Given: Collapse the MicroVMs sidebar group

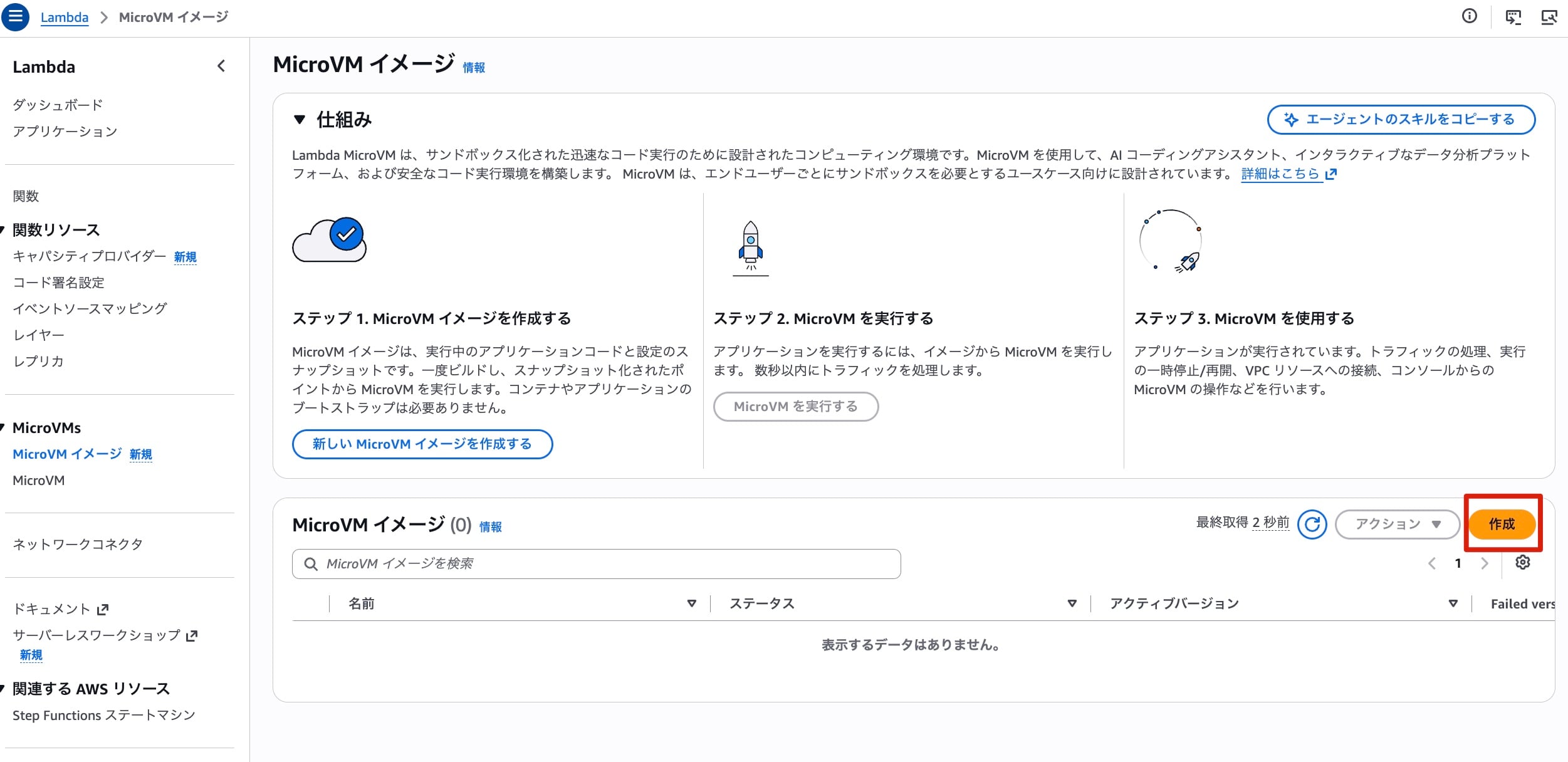Looking at the screenshot, I should click(x=3, y=428).
